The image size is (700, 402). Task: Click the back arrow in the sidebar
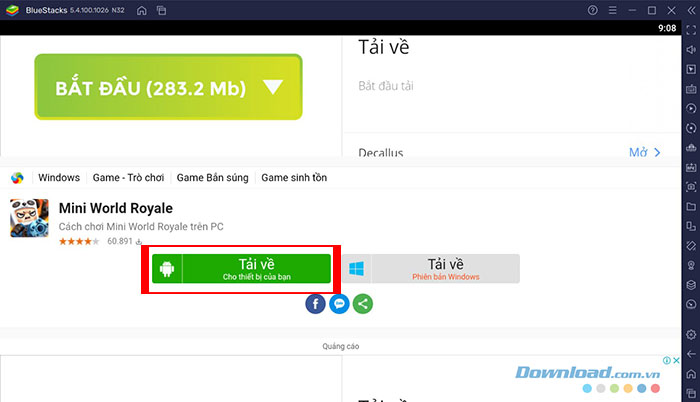(x=691, y=354)
